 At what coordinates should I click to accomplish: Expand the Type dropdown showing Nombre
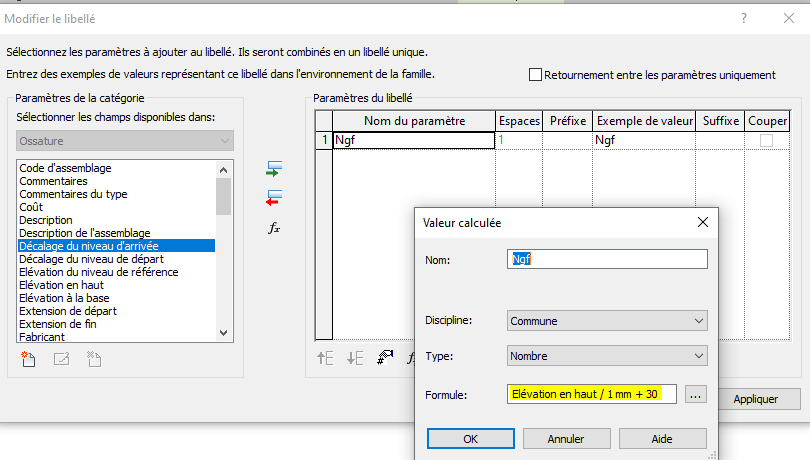[x=607, y=355]
